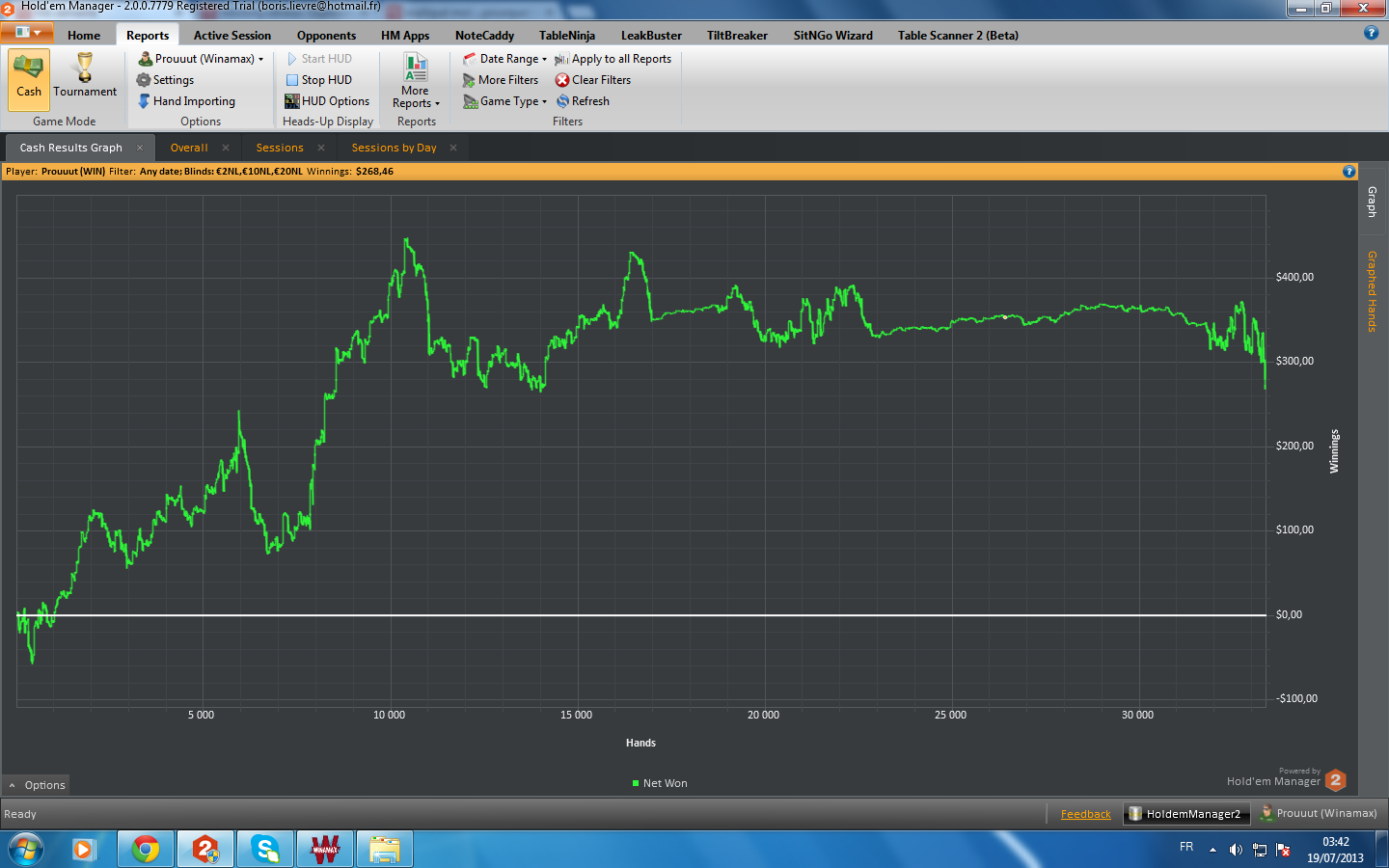Expand player Prouuut (Winamax) dropdown
1389x868 pixels.
tap(202, 59)
